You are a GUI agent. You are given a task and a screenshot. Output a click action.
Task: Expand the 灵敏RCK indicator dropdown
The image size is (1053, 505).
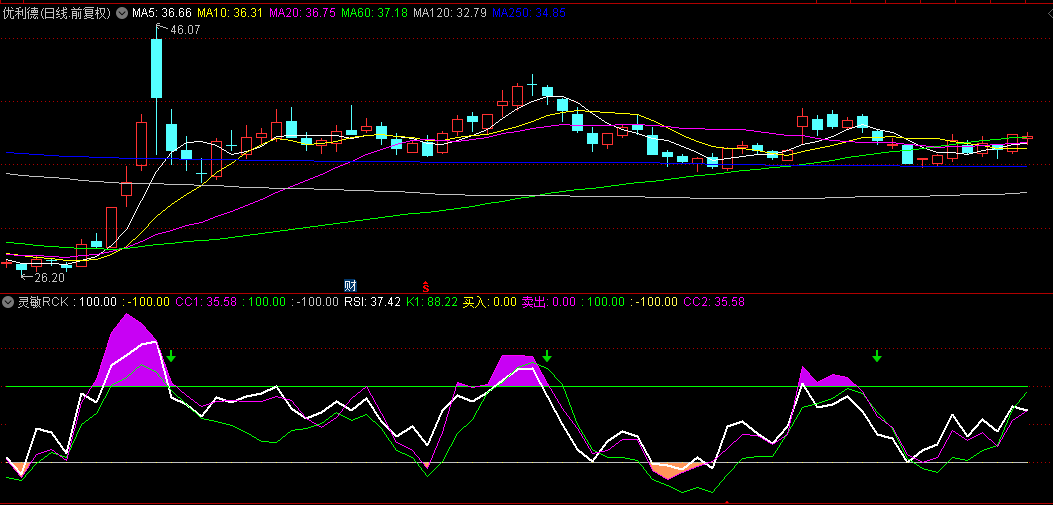(x=9, y=301)
